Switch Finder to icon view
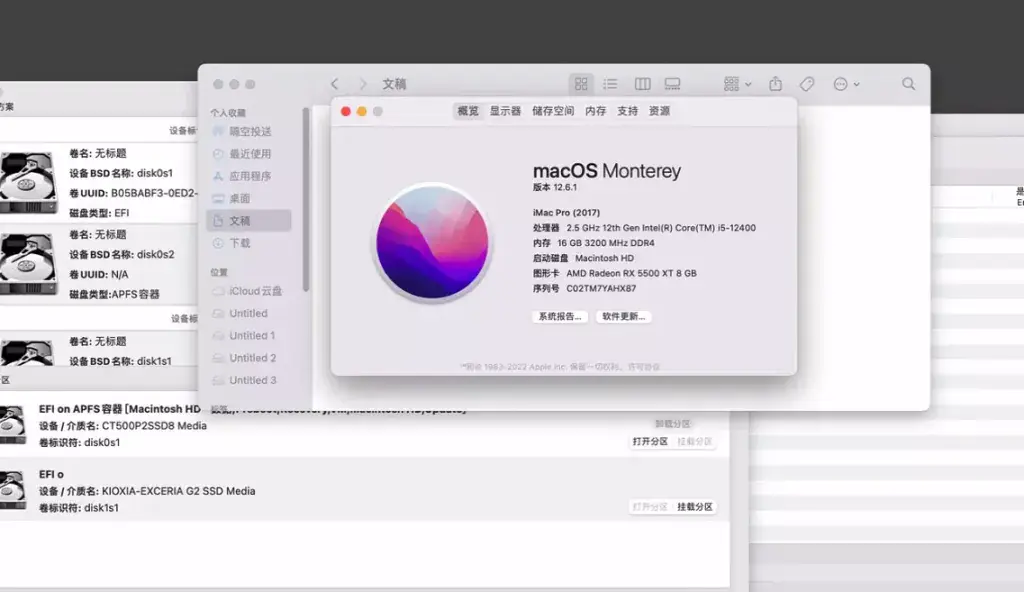Image resolution: width=1024 pixels, height=592 pixels. (x=581, y=84)
